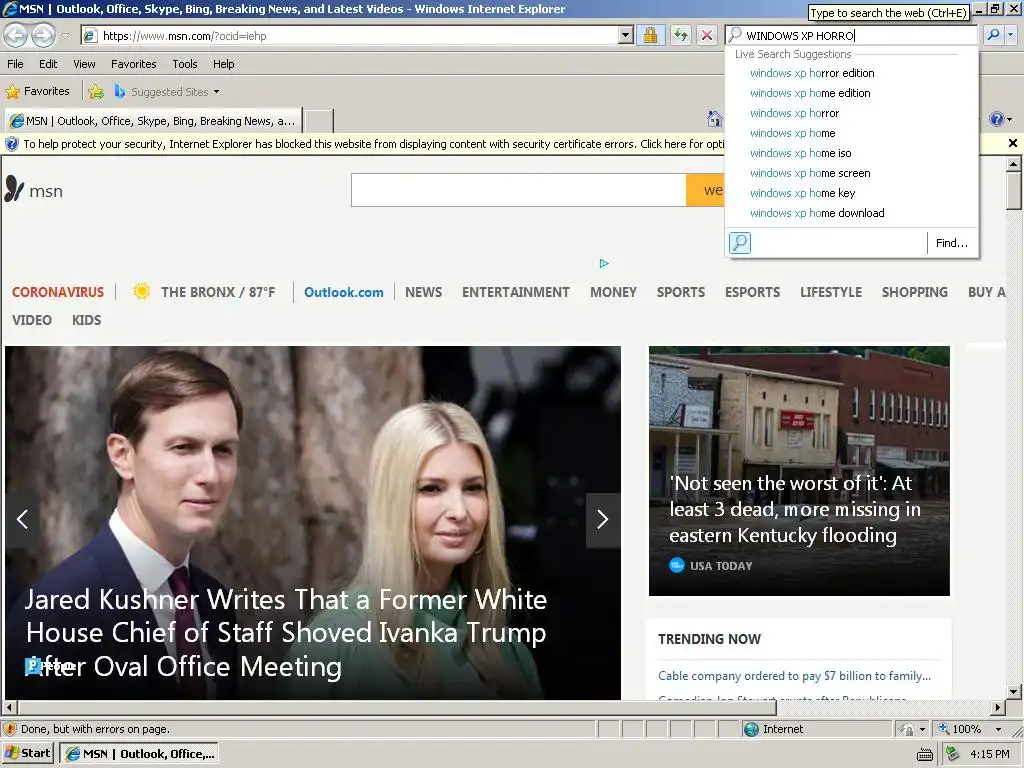Click the Back navigation arrow

[x=16, y=35]
